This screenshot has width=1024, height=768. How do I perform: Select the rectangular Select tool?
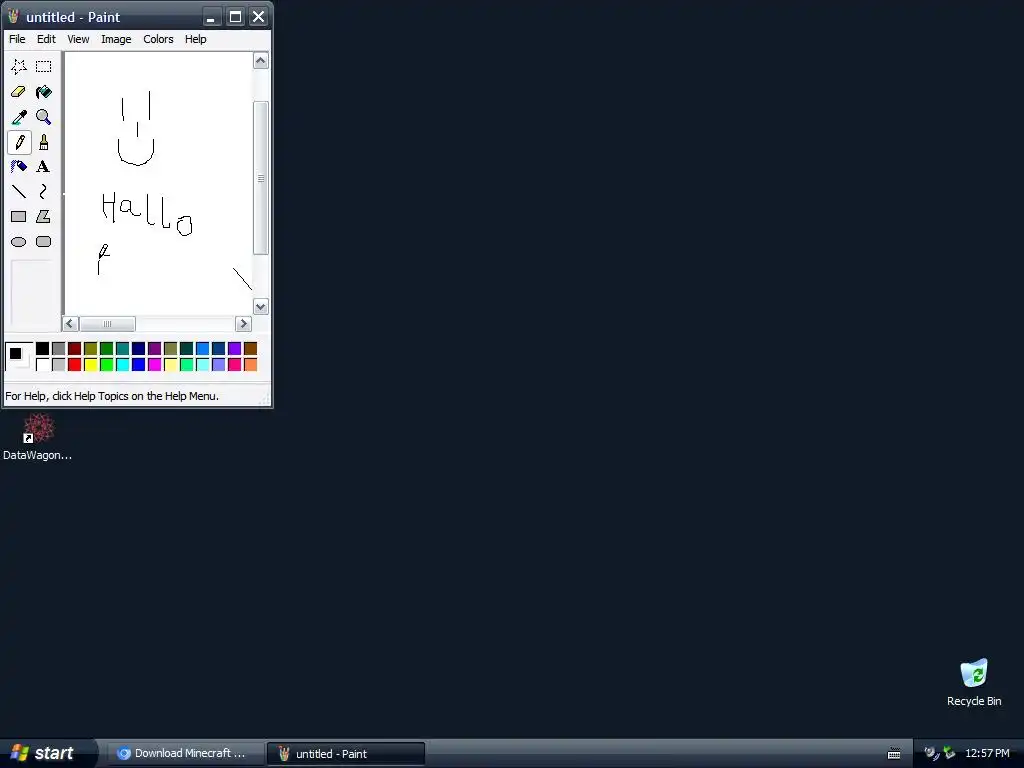(x=44, y=67)
